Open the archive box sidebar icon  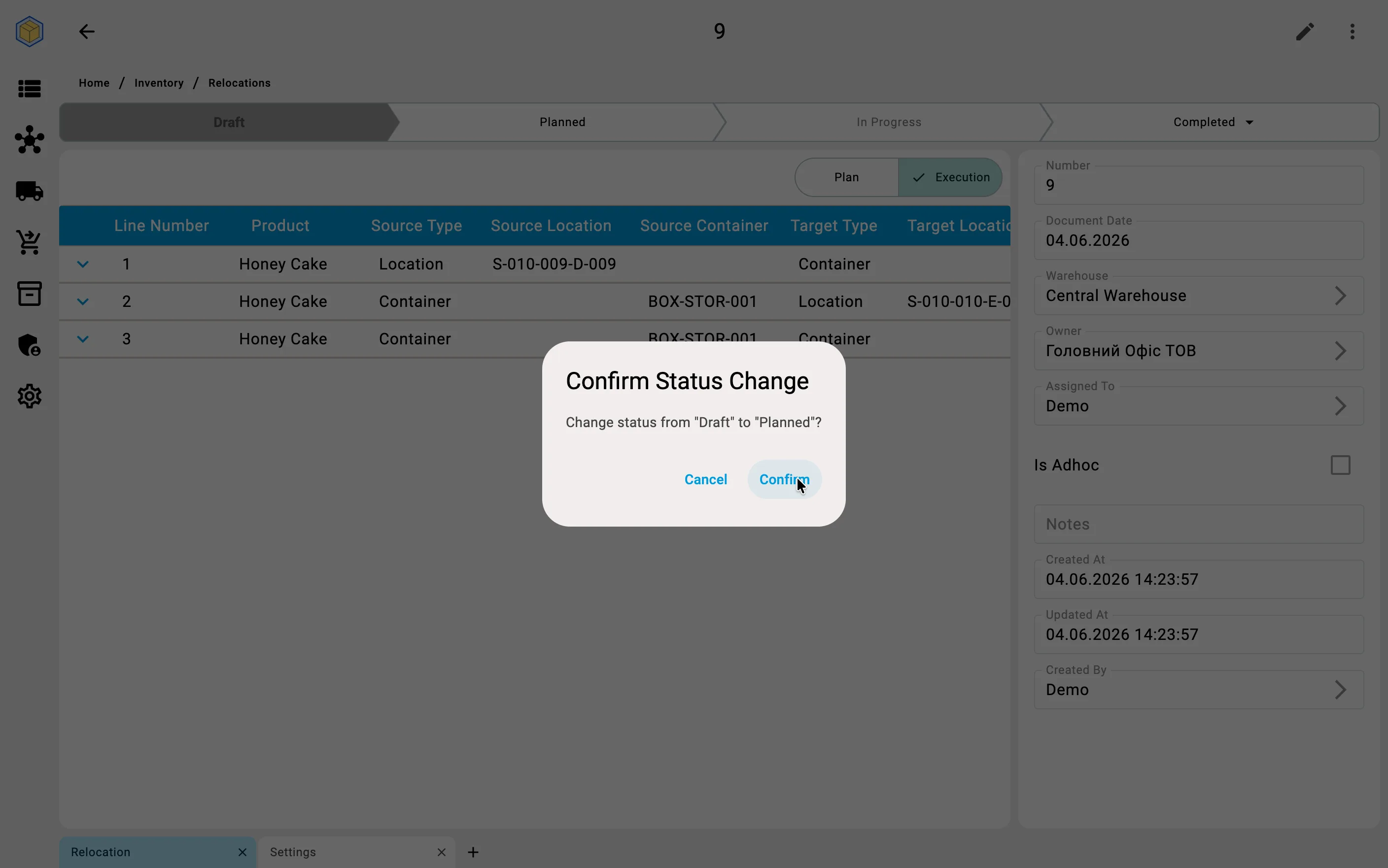(29, 293)
